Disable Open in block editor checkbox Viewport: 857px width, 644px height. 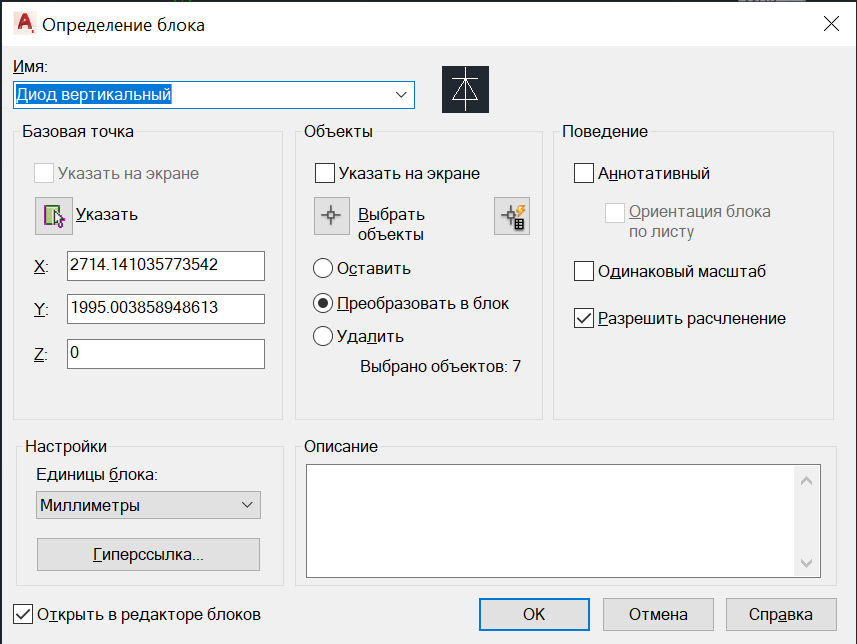pyautogui.click(x=23, y=614)
